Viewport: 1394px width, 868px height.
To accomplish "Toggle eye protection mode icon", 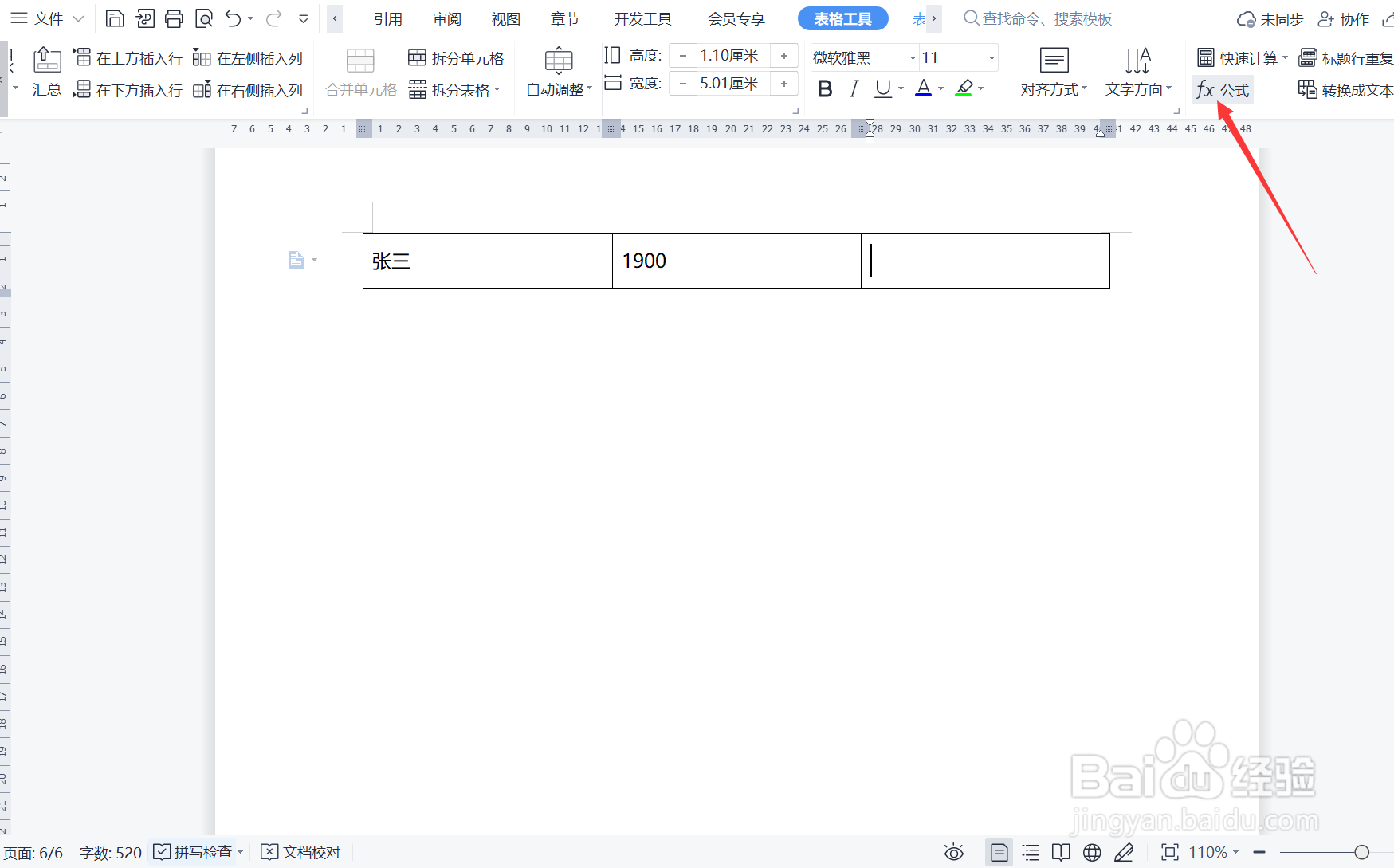I will point(953,852).
